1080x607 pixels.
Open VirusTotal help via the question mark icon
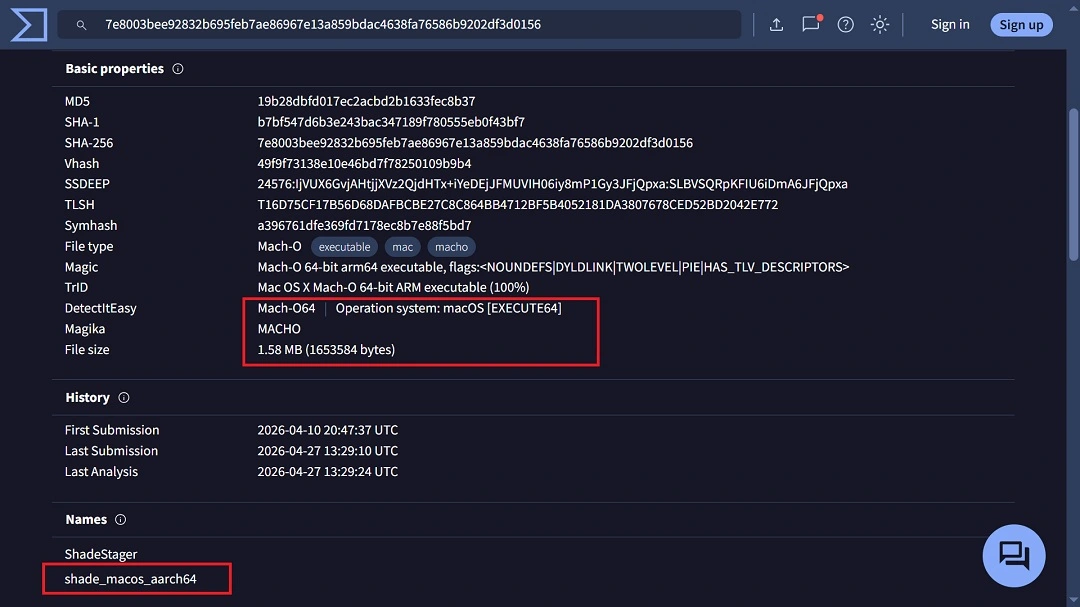tap(845, 24)
